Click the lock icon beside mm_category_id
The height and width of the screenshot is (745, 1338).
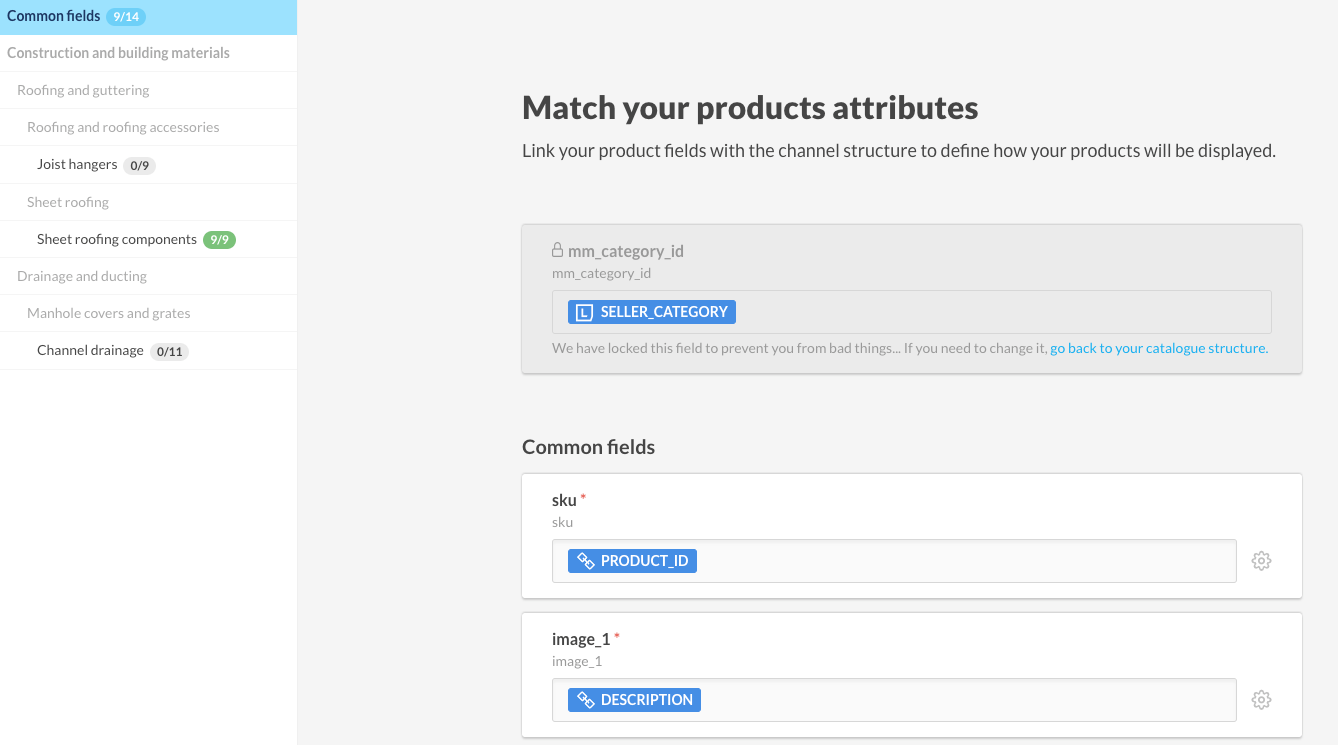(x=558, y=251)
